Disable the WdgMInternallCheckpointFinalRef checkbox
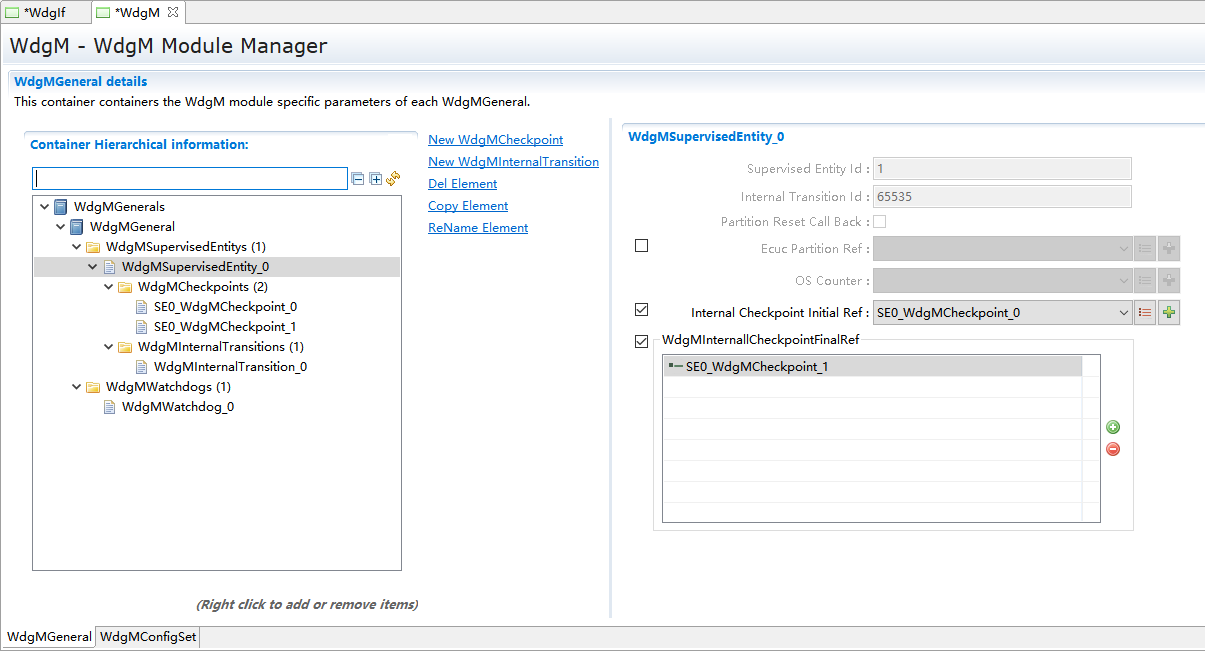The image size is (1205, 651). point(642,341)
